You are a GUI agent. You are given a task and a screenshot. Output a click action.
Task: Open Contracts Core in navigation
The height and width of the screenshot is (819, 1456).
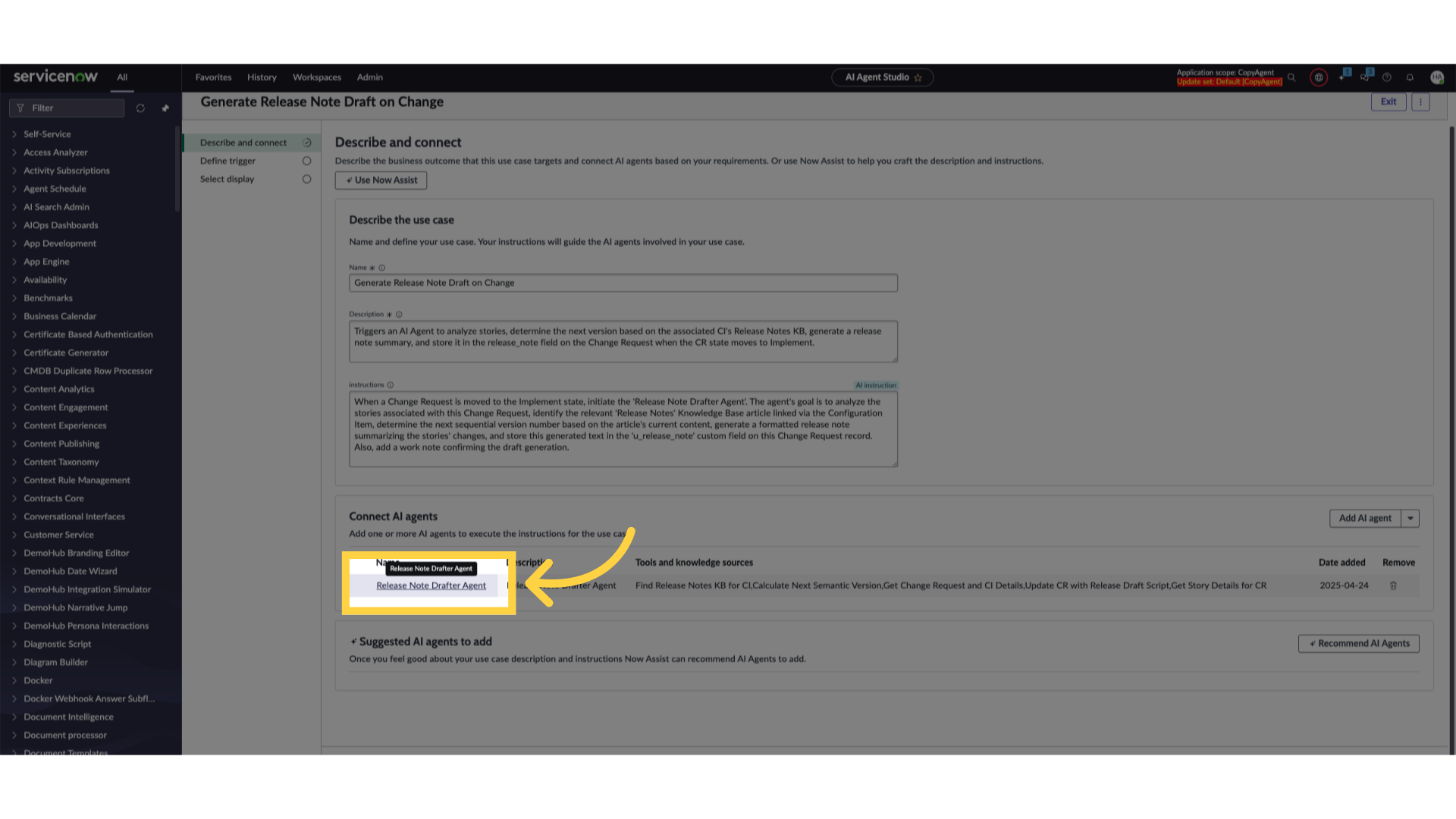click(54, 498)
